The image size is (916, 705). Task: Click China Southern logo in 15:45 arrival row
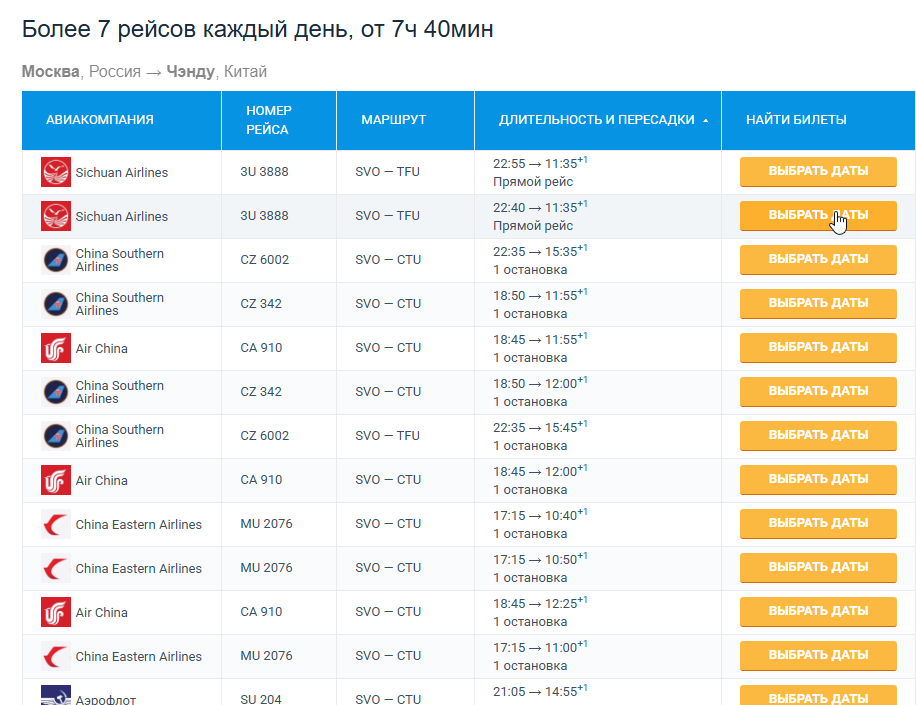pyautogui.click(x=56, y=436)
